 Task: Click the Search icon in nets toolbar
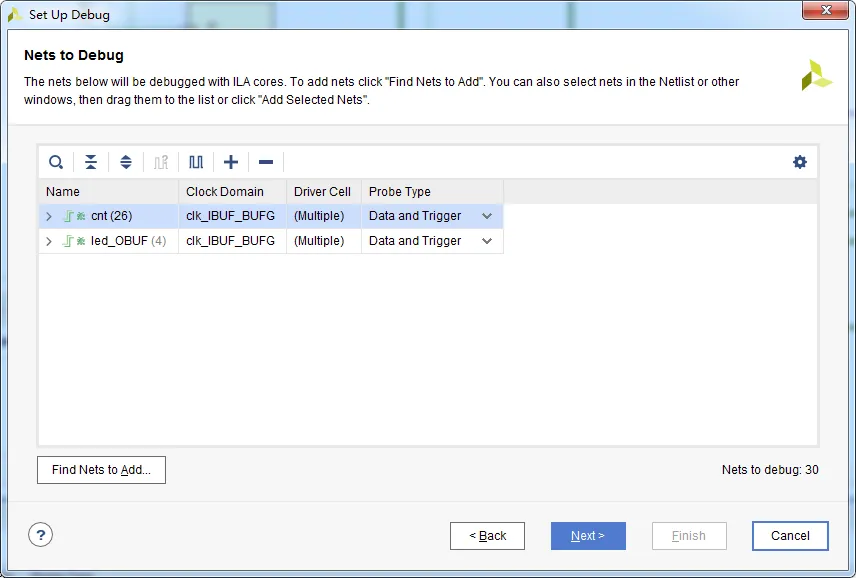(x=56, y=162)
